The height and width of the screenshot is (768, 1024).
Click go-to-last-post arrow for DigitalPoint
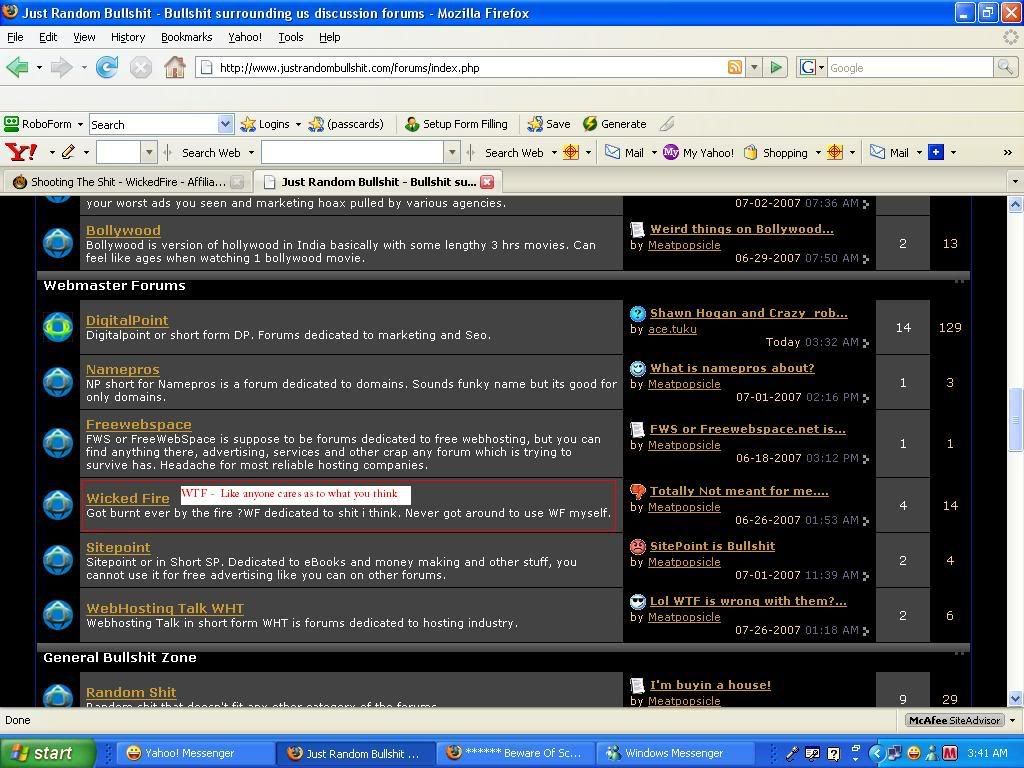pos(865,343)
